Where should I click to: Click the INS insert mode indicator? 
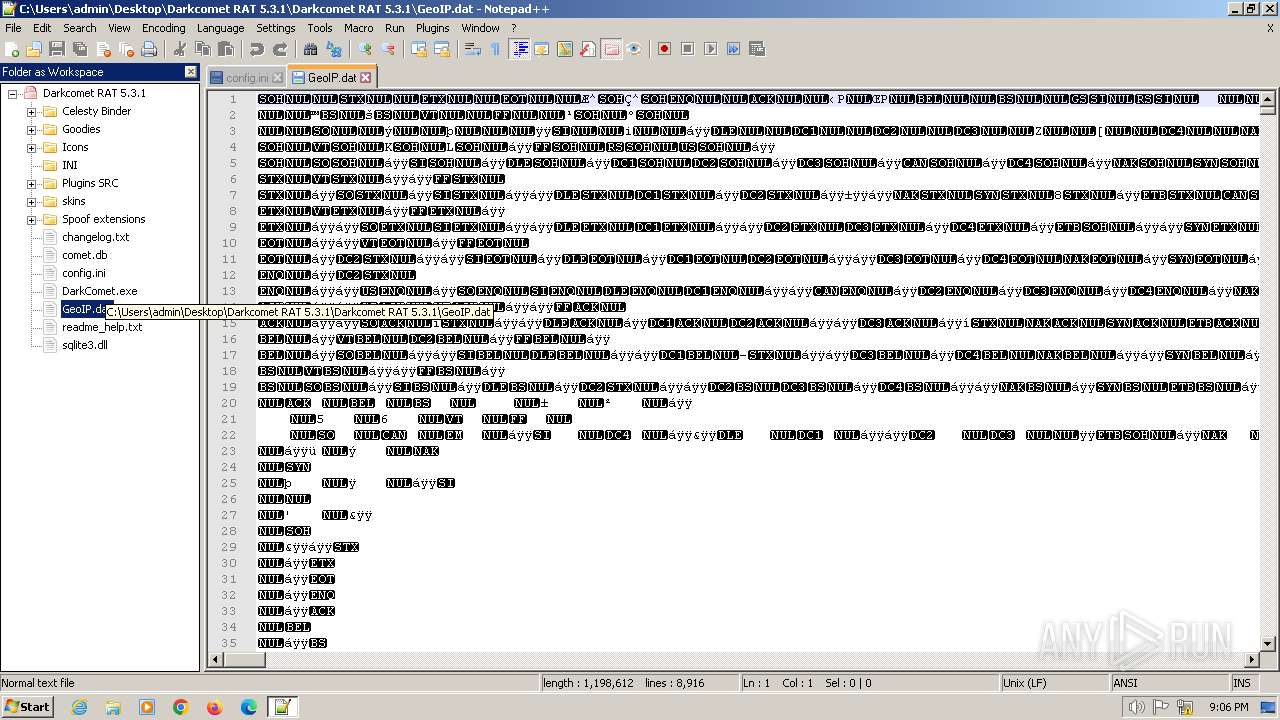click(1242, 683)
